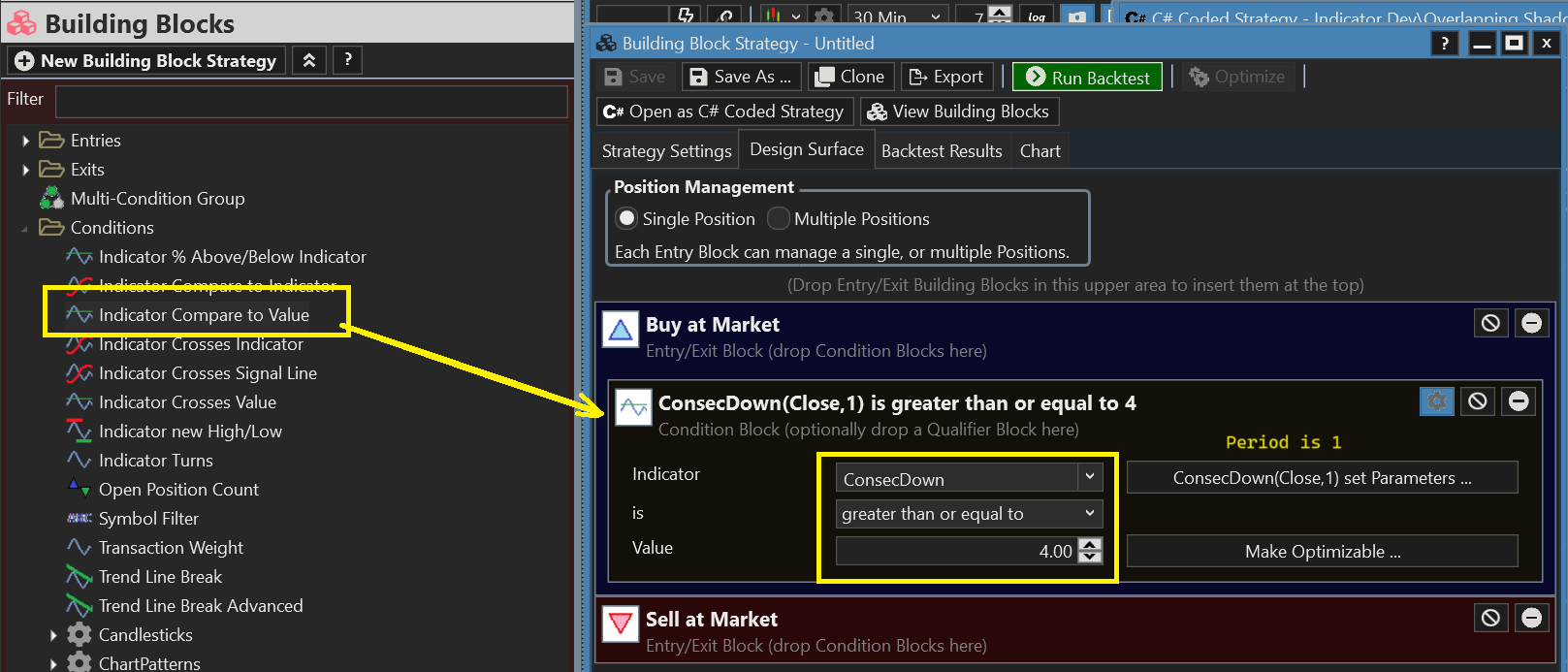Select Multiple Positions radio button

point(778,219)
